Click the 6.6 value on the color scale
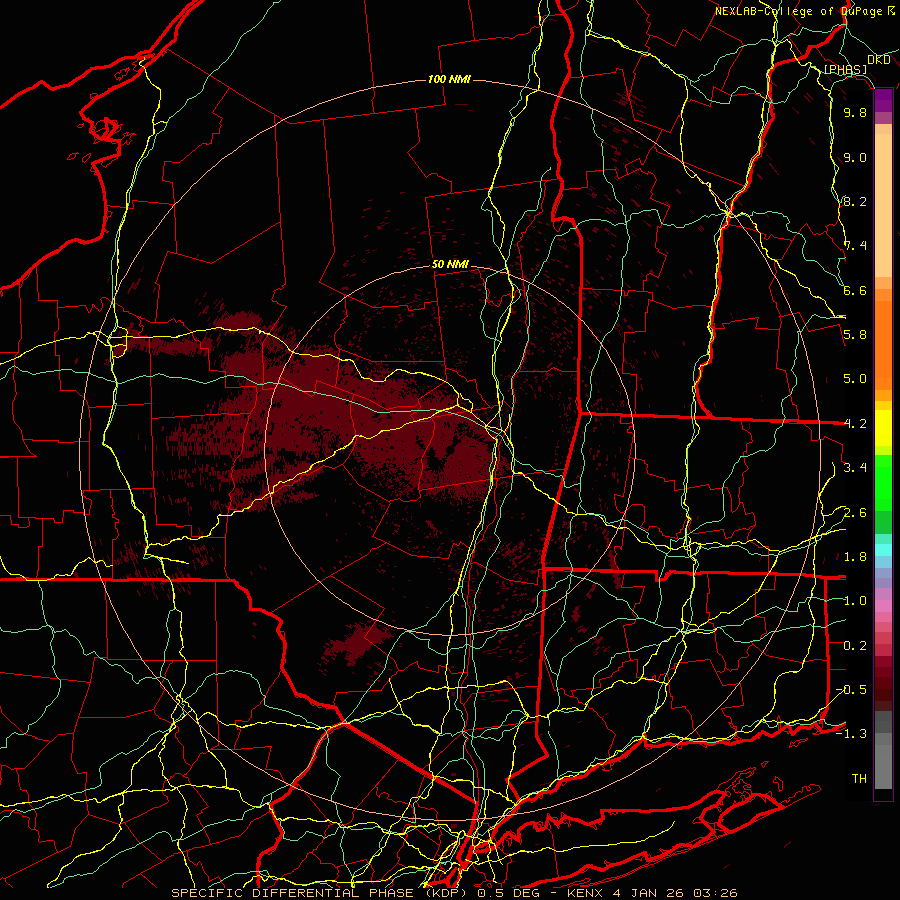The image size is (900, 900). pos(855,290)
